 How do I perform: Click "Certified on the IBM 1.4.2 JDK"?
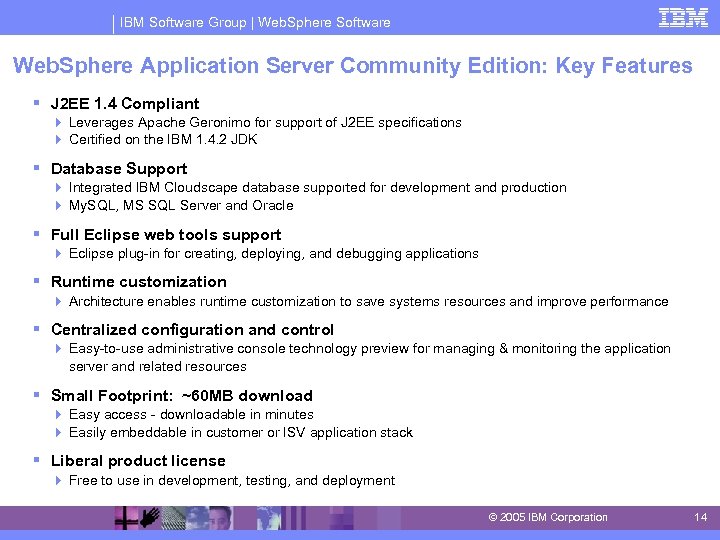[x=163, y=140]
